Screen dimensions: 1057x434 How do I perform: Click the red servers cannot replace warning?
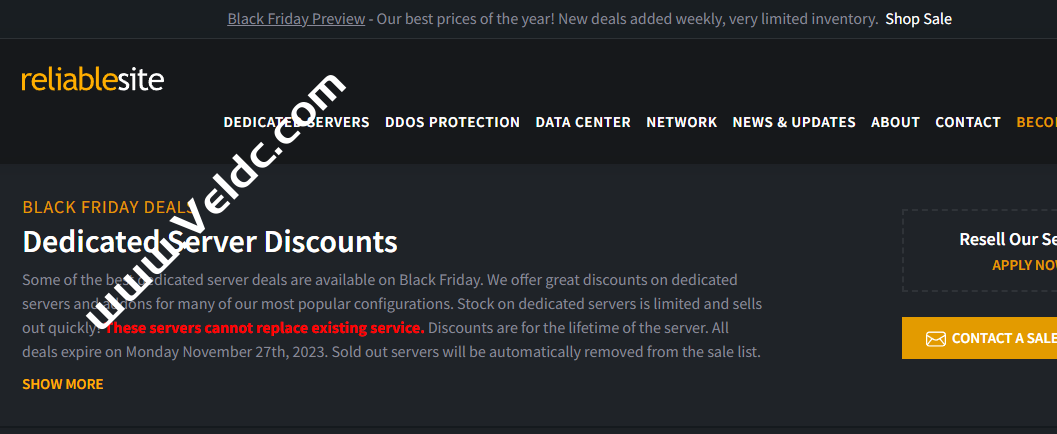265,328
